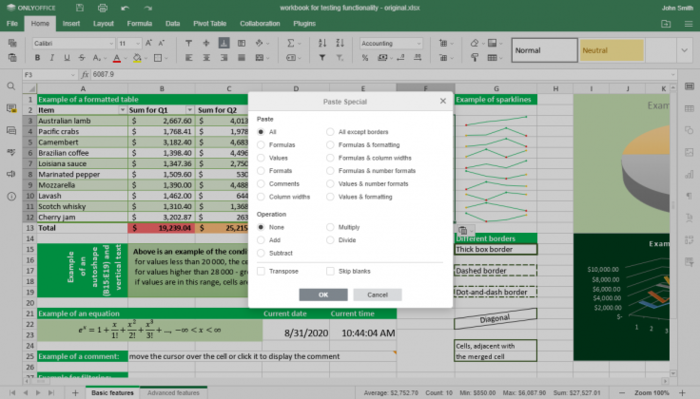Align cell text to the right
The image size is (700, 399).
pyautogui.click(x=224, y=58)
